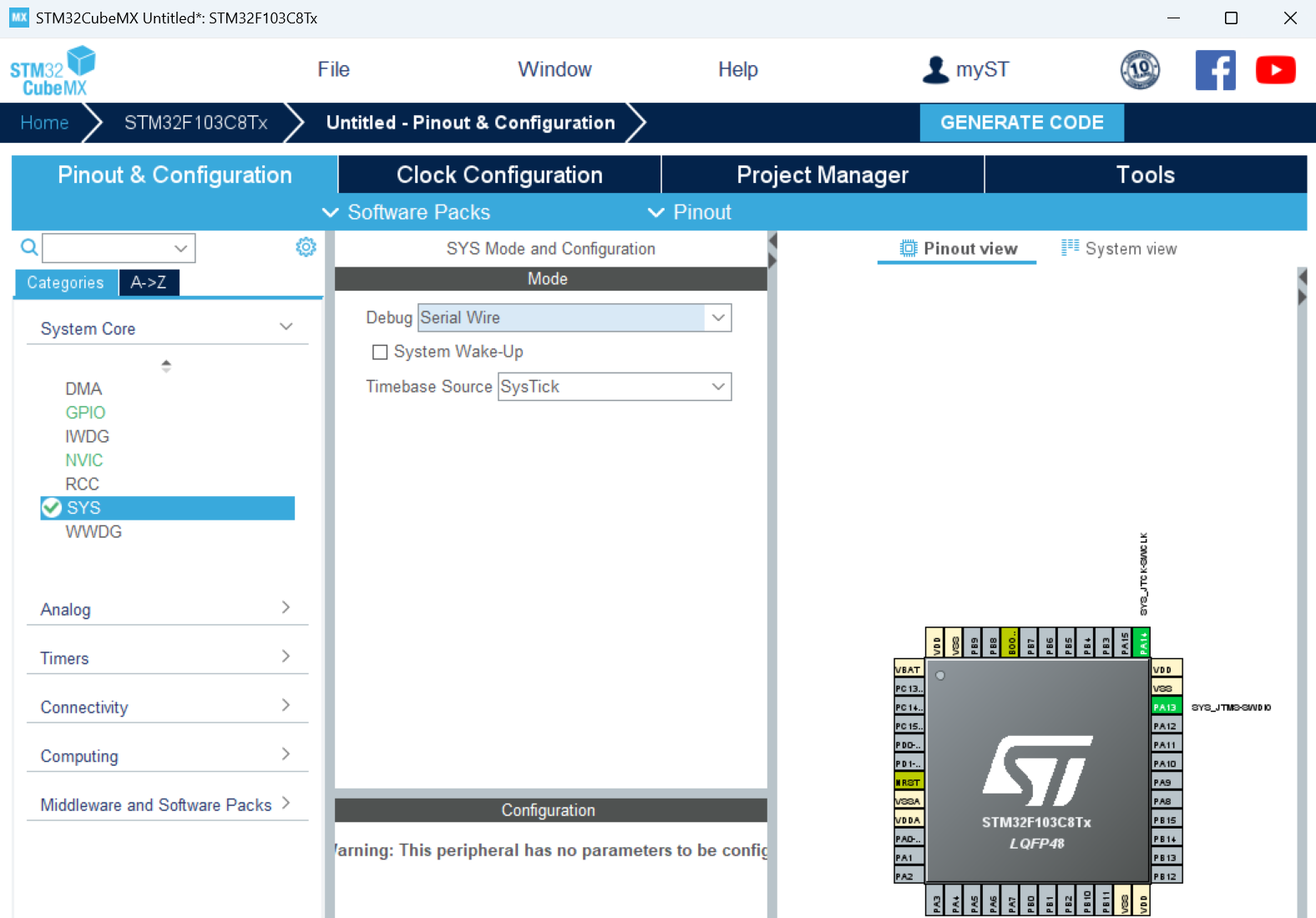Screen dimensions: 1316x918
Task: Open the myST account user icon
Action: 935,70
